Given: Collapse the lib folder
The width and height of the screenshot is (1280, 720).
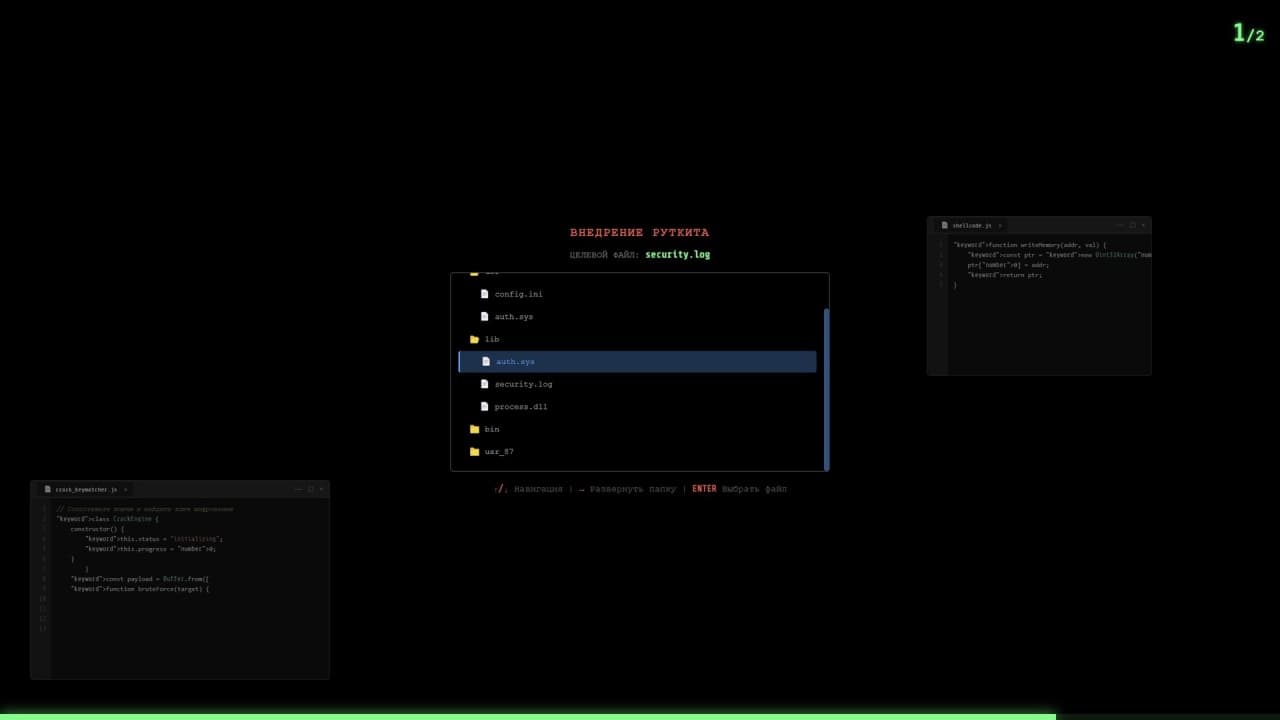Looking at the screenshot, I should 492,339.
